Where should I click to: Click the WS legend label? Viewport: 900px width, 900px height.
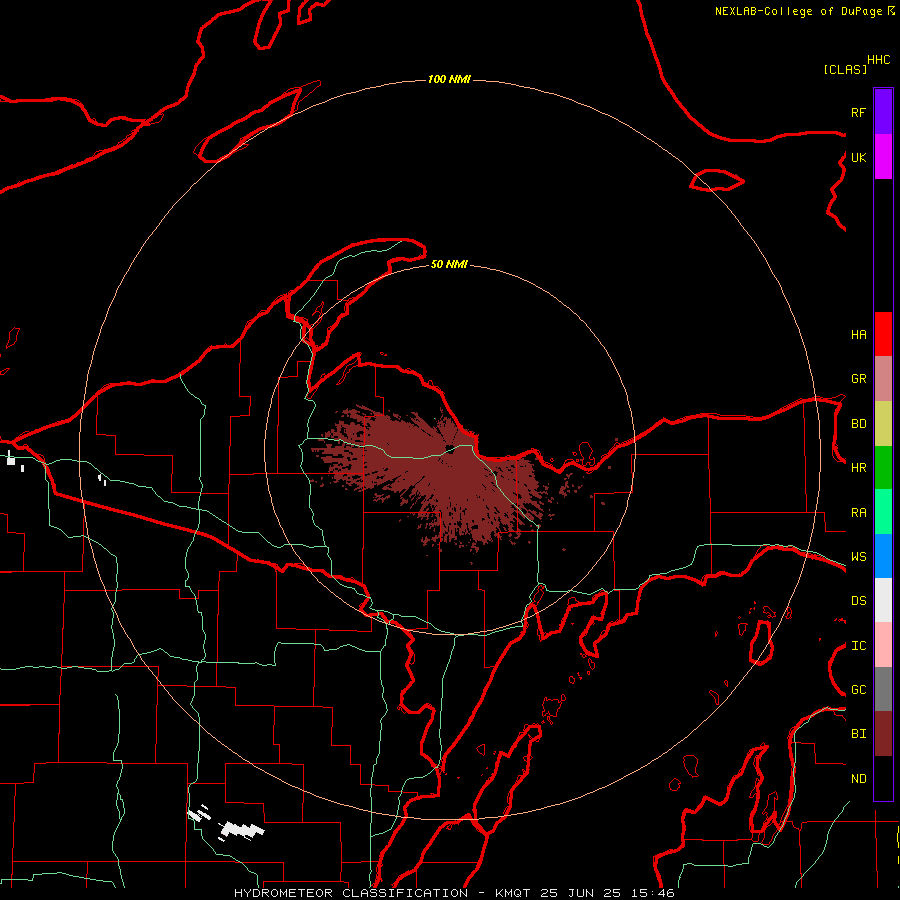pyautogui.click(x=859, y=557)
